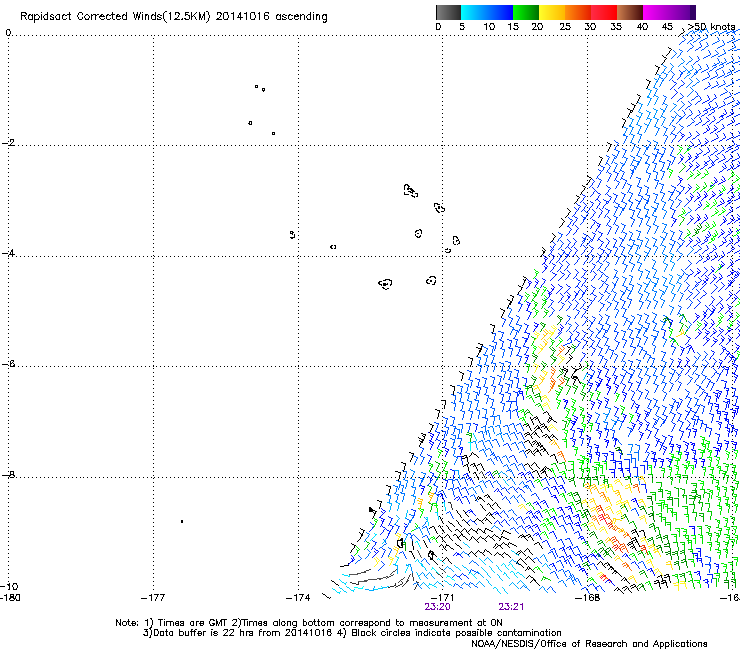The width and height of the screenshot is (740, 650).
Task: Click the longitude label -174
Action: coord(298,598)
